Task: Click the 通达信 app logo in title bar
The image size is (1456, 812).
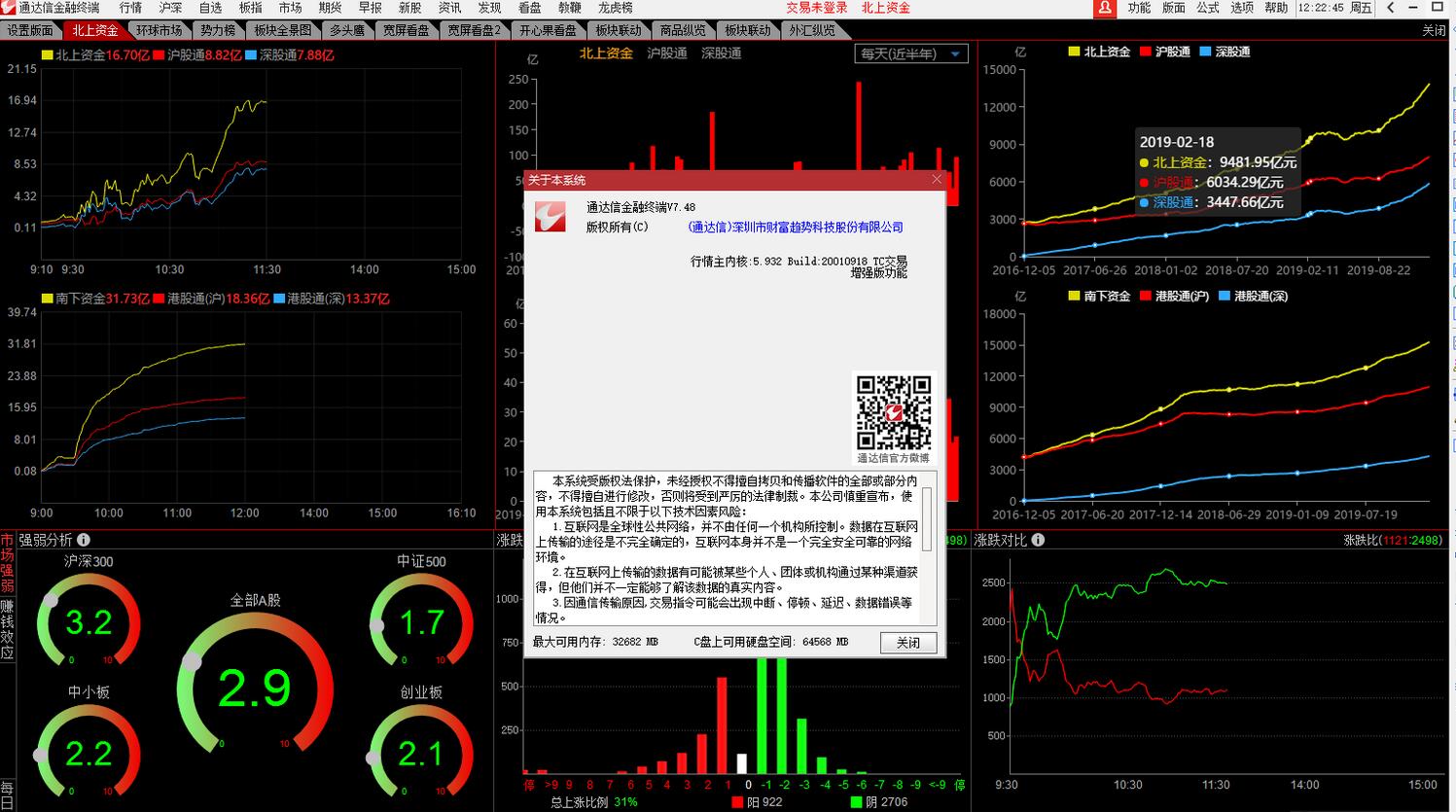Action: click(x=9, y=8)
